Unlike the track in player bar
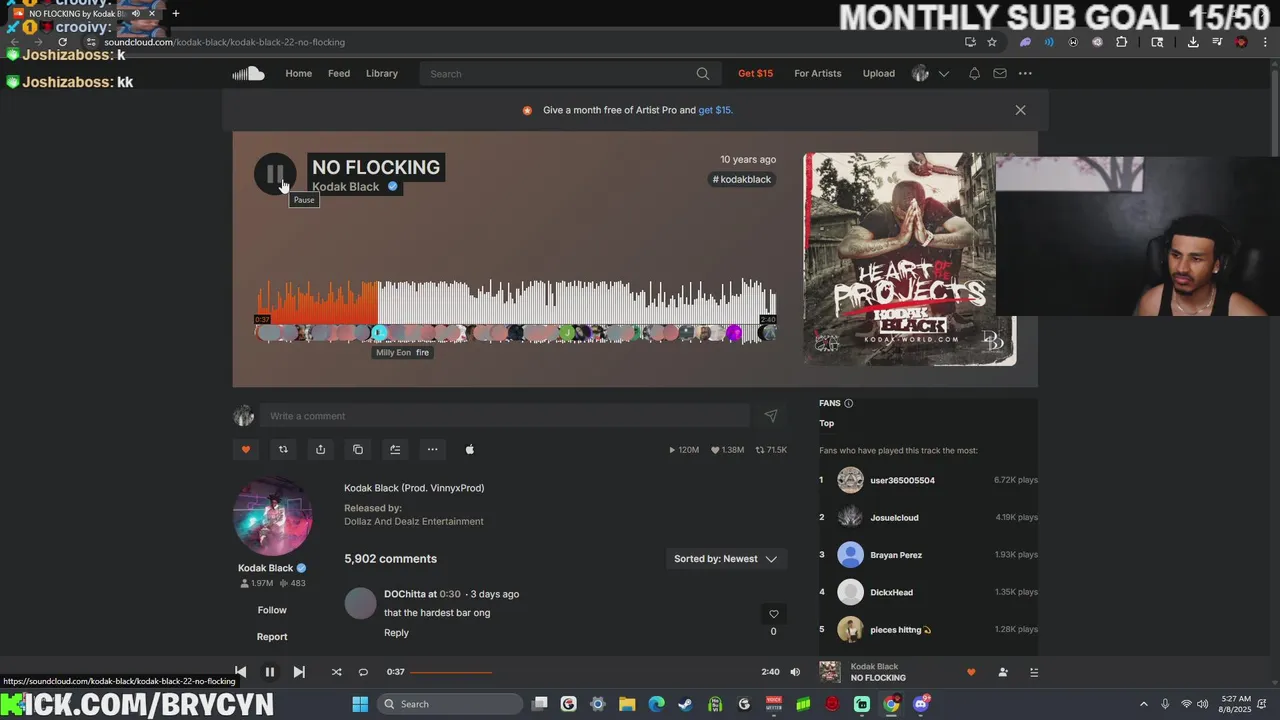This screenshot has height=720, width=1280. coord(970,672)
